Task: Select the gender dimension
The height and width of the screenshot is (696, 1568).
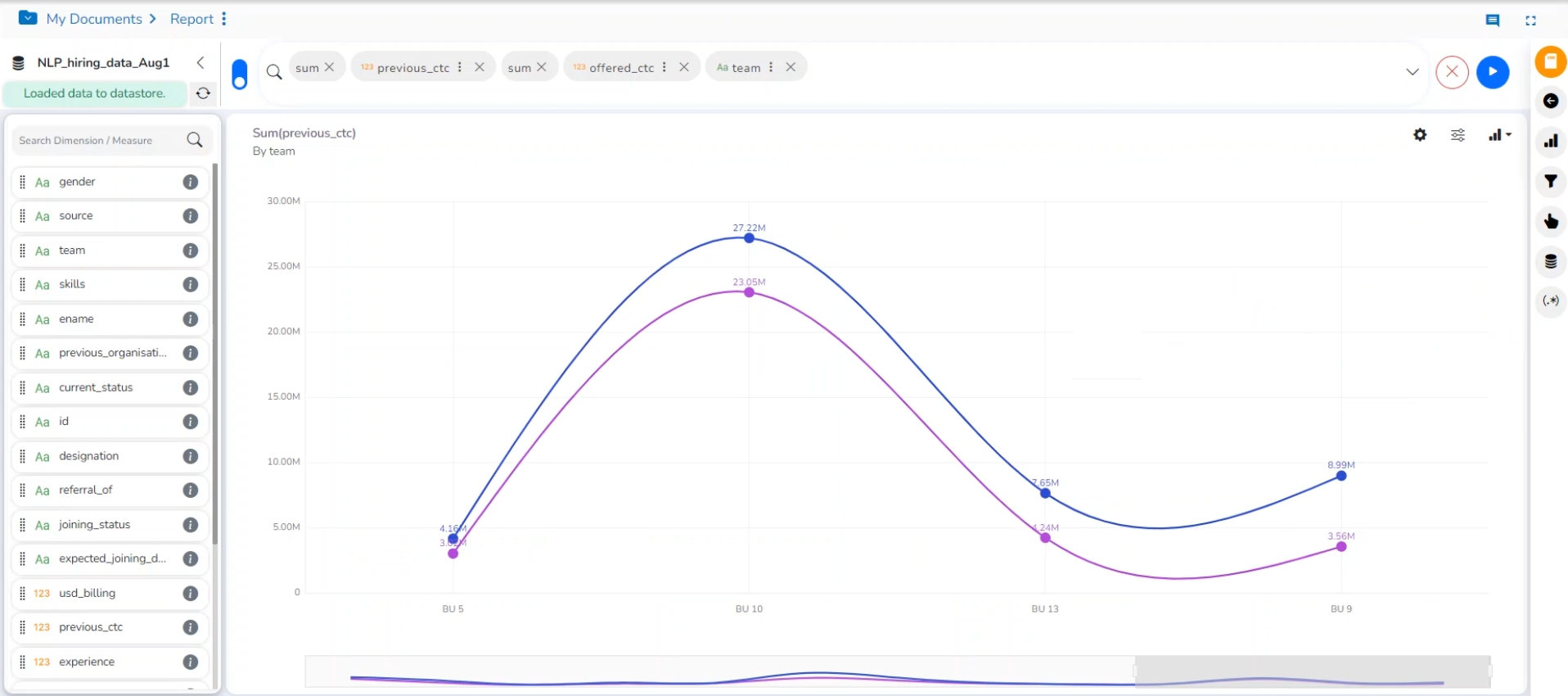Action: point(110,182)
